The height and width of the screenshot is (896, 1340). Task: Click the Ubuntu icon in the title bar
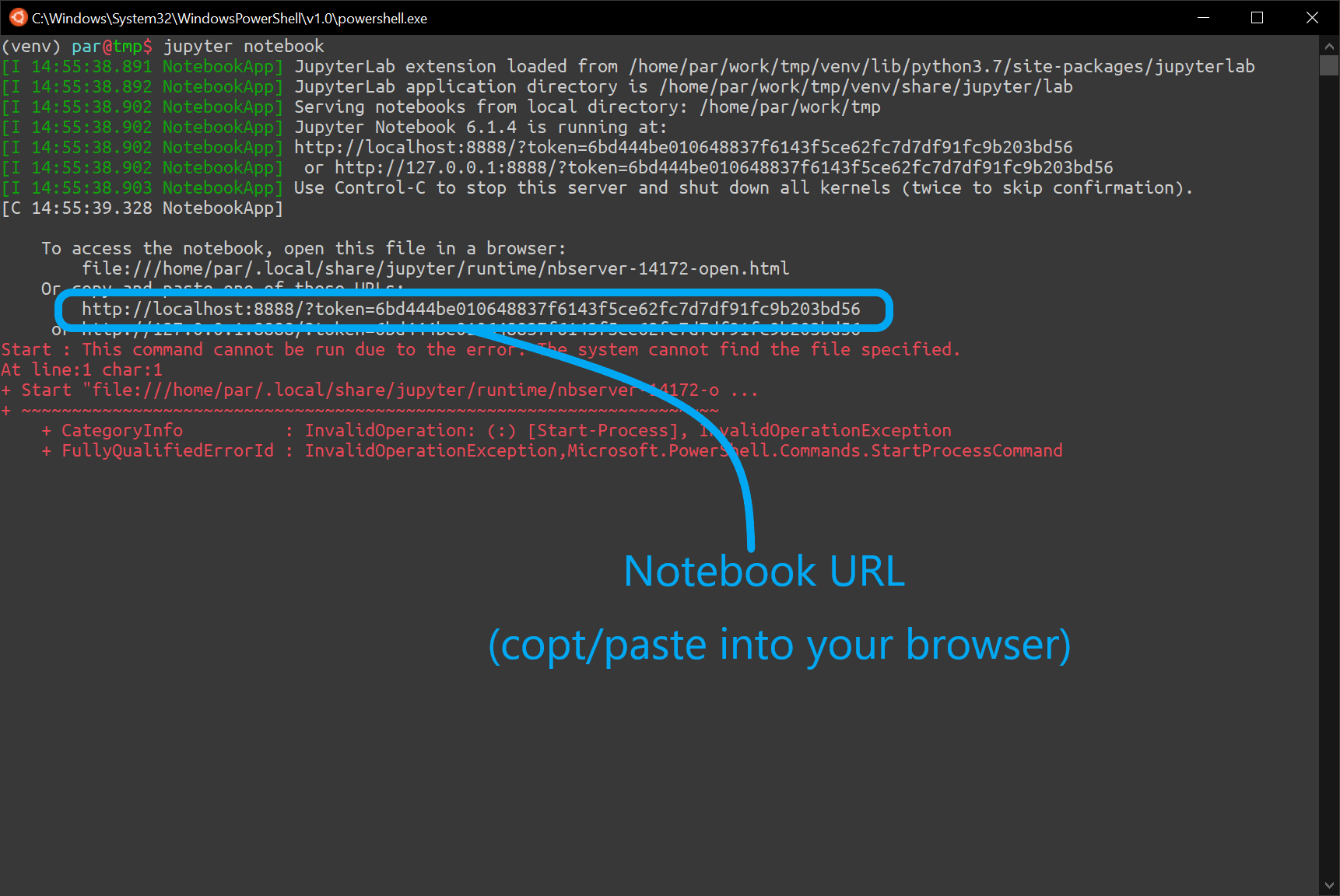(18, 18)
